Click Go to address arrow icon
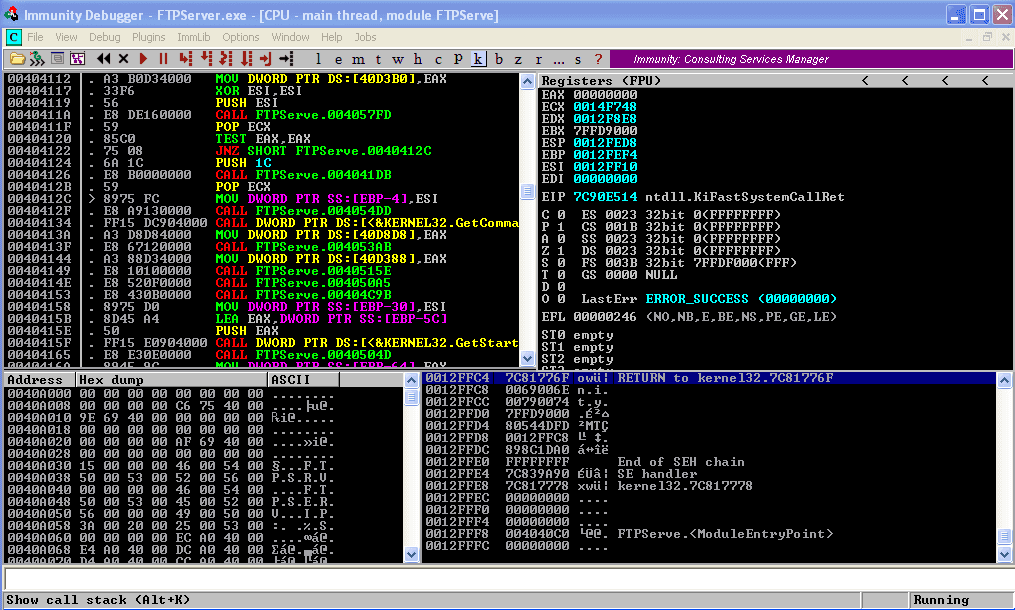Image resolution: width=1015 pixels, height=610 pixels. (x=286, y=59)
